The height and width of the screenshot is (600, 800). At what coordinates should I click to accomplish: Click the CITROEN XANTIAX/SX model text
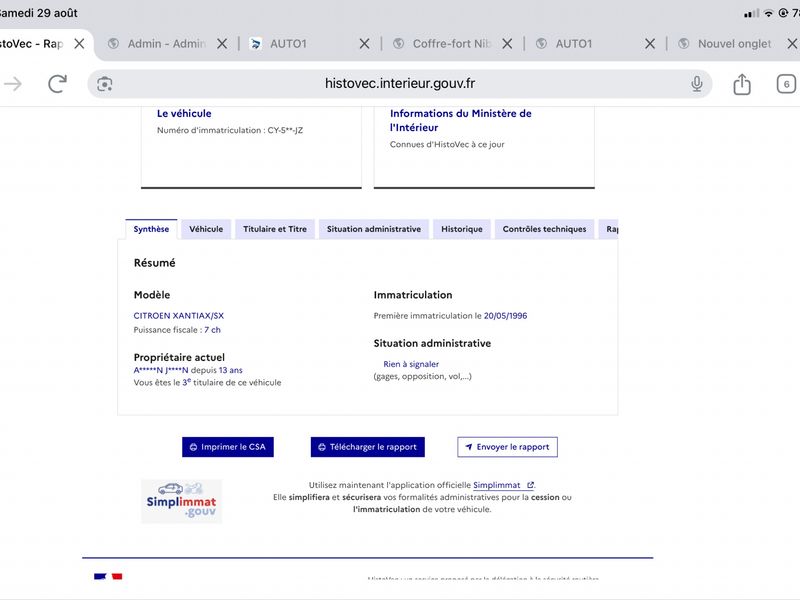pyautogui.click(x=179, y=316)
